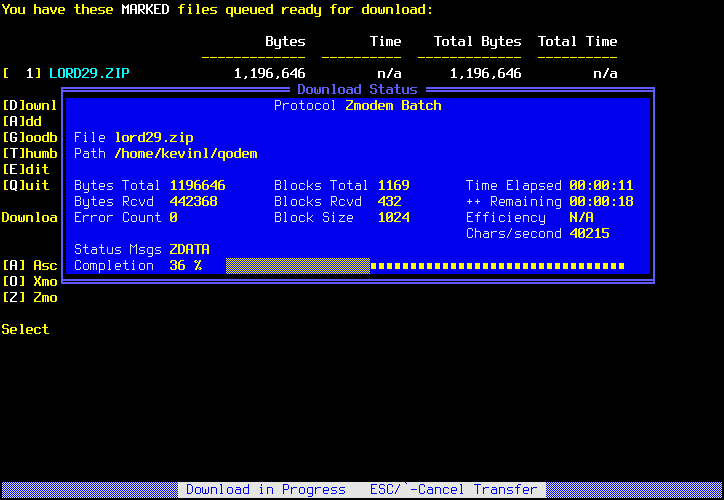The width and height of the screenshot is (724, 500).
Task: Click the path /home/kevinl/qodem
Action: coord(186,153)
